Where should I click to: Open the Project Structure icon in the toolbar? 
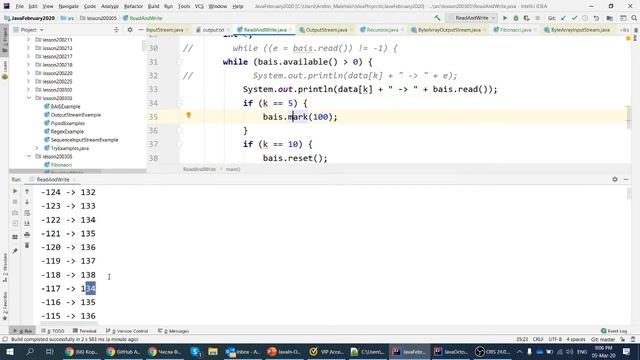click(610, 18)
